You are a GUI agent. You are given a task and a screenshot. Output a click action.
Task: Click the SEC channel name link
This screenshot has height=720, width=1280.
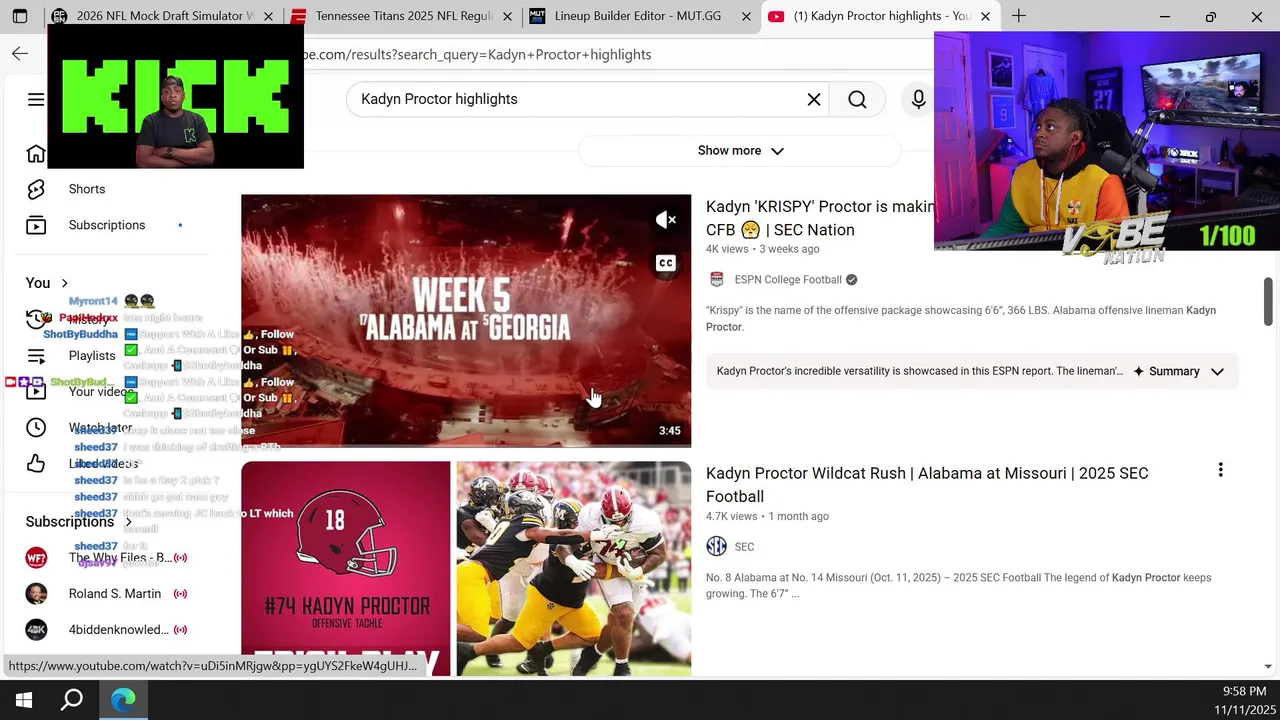[744, 547]
